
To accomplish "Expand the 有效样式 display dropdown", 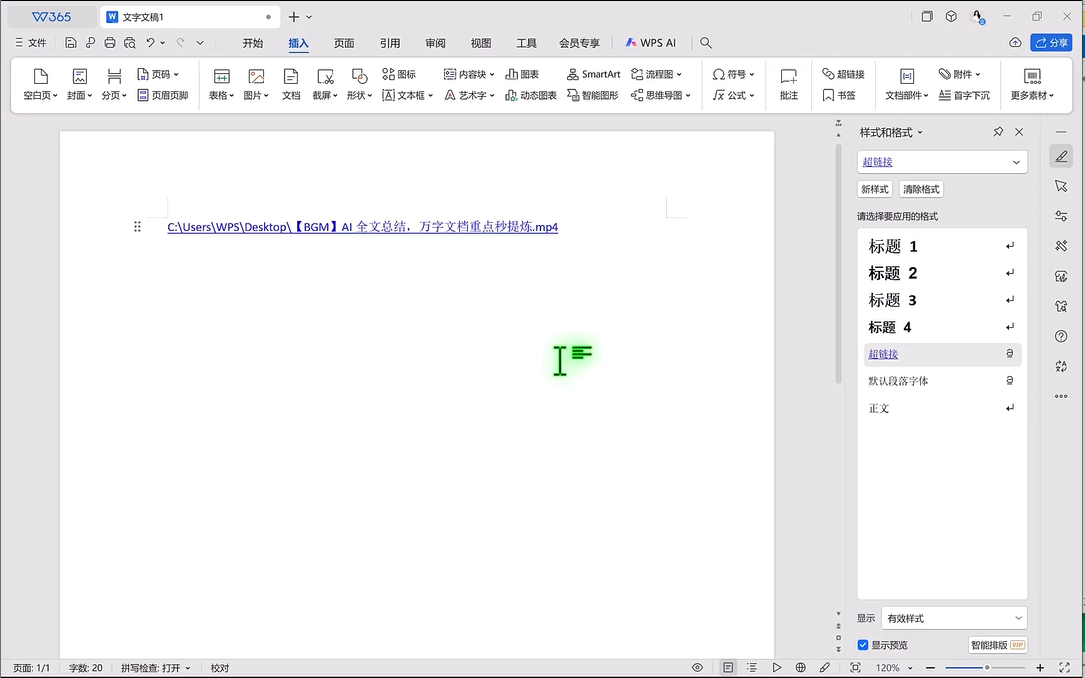I will [954, 618].
